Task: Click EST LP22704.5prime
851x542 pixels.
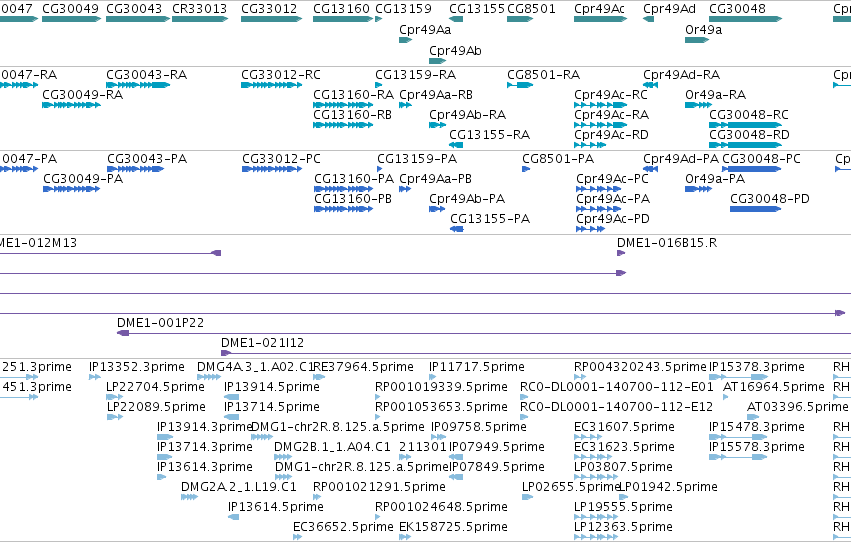Action: click(x=115, y=397)
